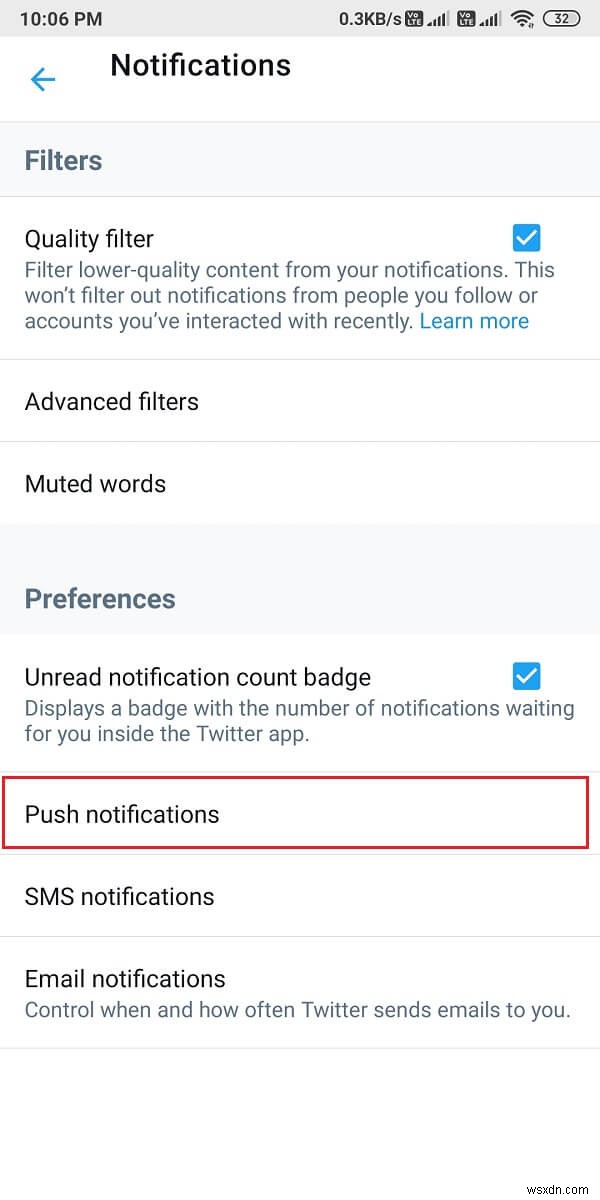Tap the second VoLTE indicator icon
Screen dimensions: 600x1200
click(x=466, y=18)
